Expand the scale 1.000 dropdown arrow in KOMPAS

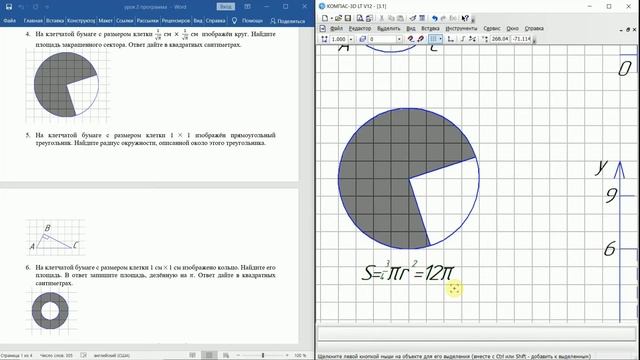[x=351, y=39]
